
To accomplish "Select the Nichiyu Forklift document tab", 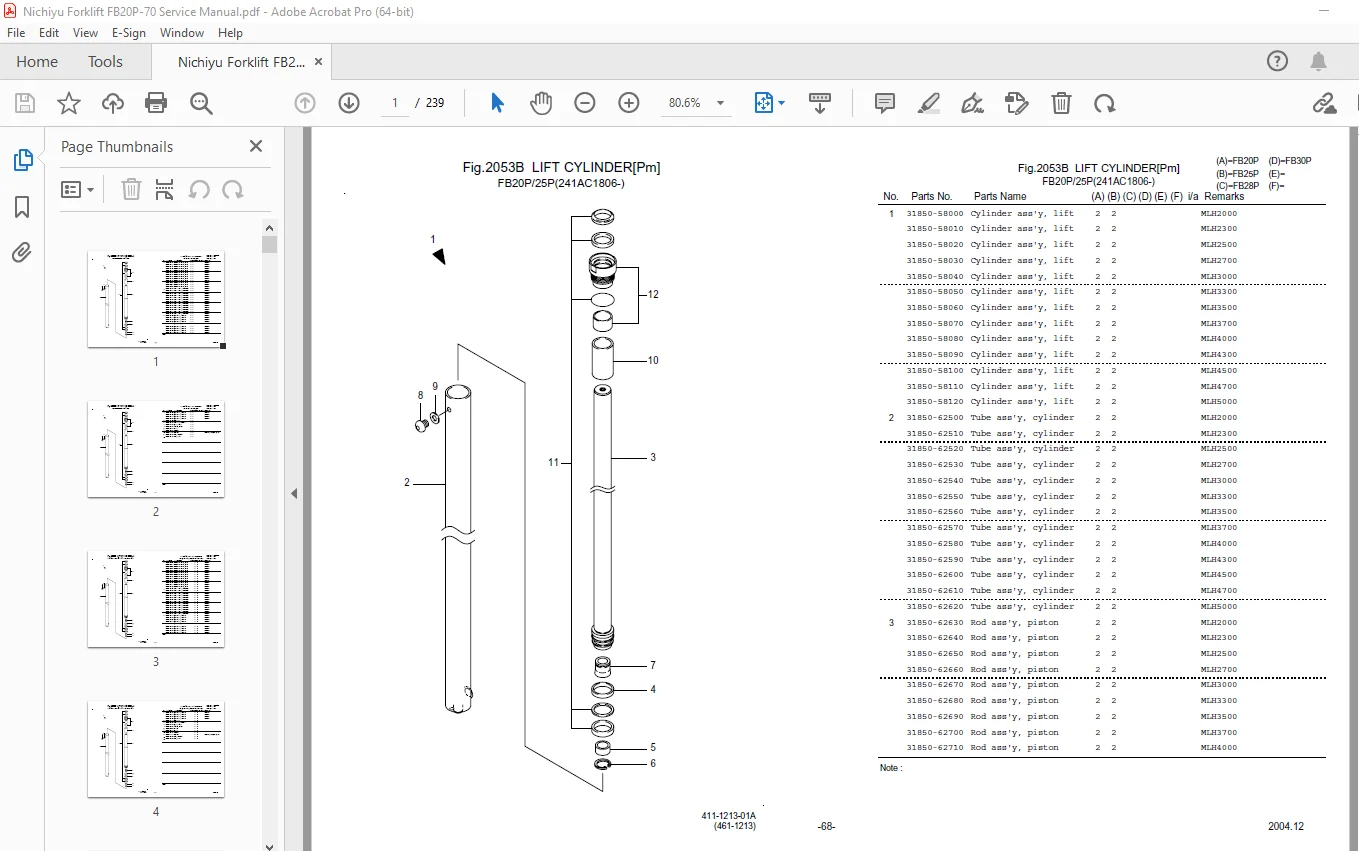I will point(241,62).
